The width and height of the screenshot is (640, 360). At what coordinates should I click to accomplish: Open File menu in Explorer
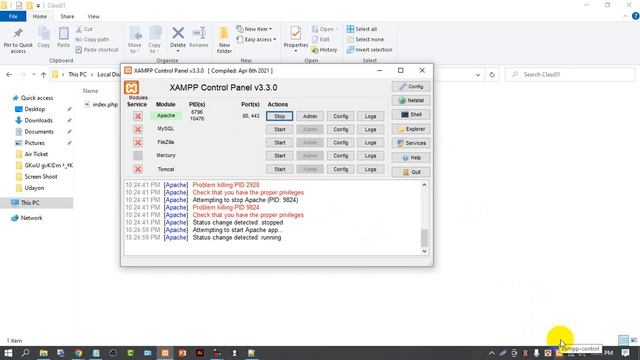pyautogui.click(x=13, y=16)
